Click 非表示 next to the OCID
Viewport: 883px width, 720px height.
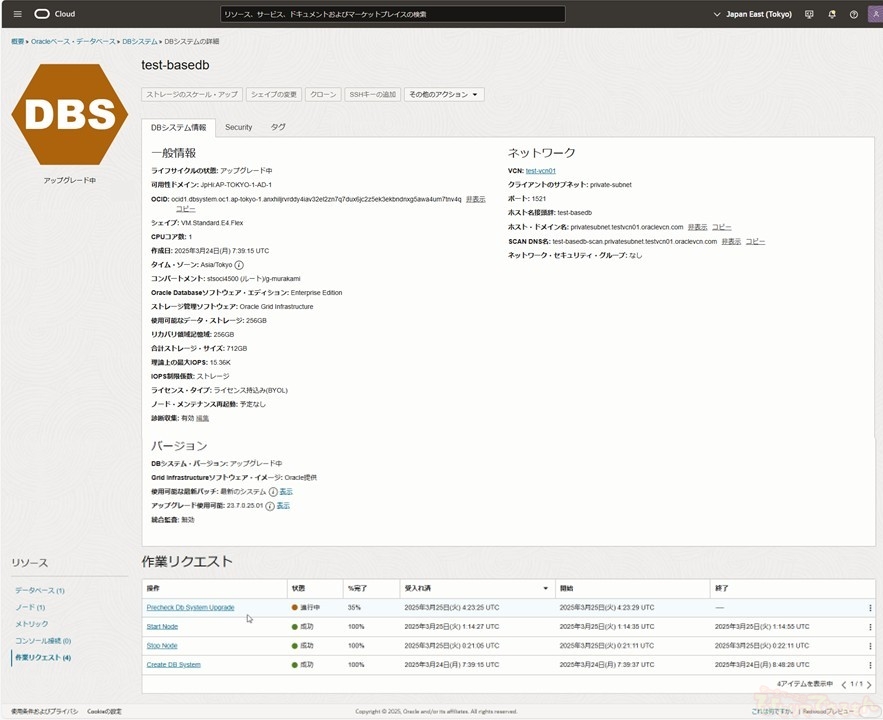click(475, 199)
